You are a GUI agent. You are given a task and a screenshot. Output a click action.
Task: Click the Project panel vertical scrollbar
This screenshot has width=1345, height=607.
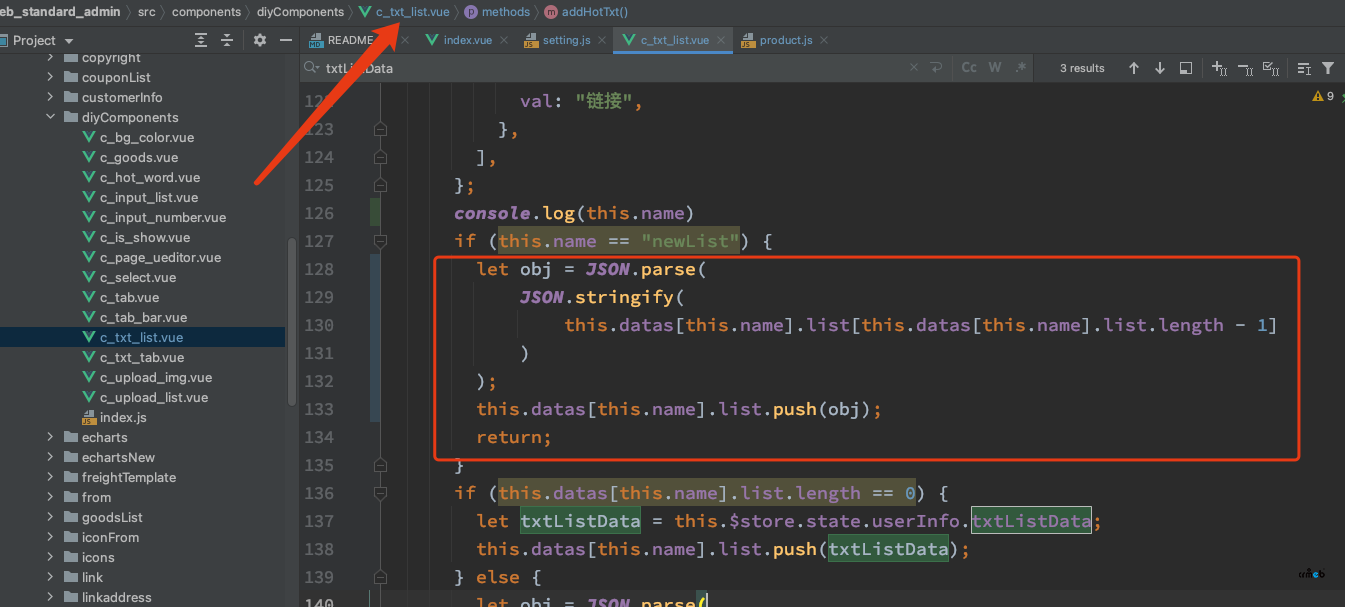point(292,320)
